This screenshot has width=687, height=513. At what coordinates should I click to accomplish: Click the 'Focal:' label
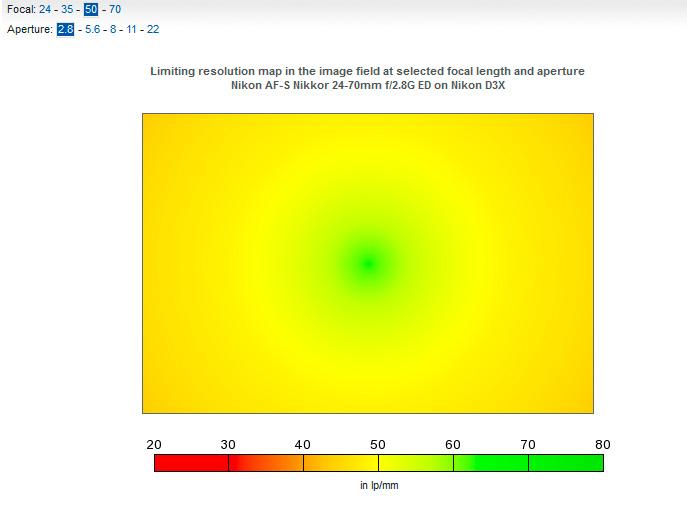tap(21, 9)
